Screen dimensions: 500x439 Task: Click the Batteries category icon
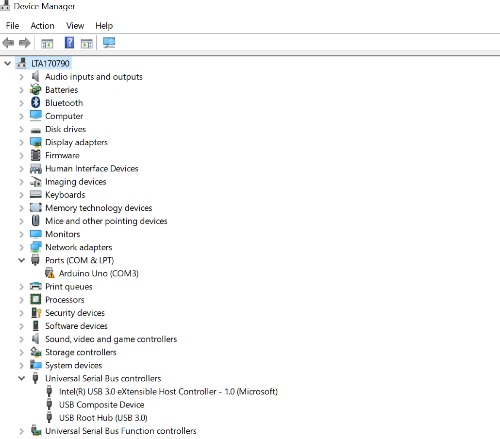35,90
